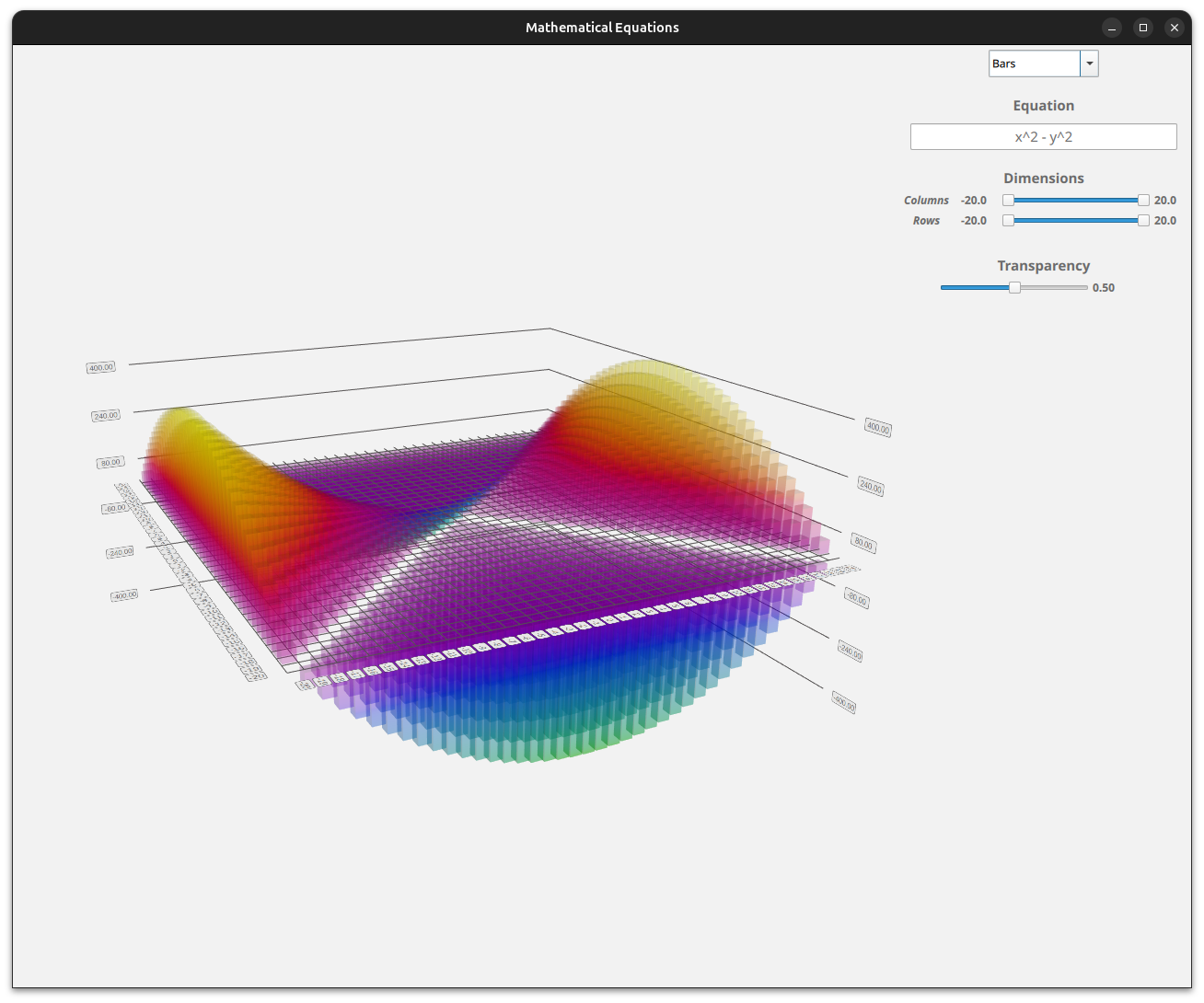
Task: Minimize the Mathematical Equations window
Action: coord(1112,28)
